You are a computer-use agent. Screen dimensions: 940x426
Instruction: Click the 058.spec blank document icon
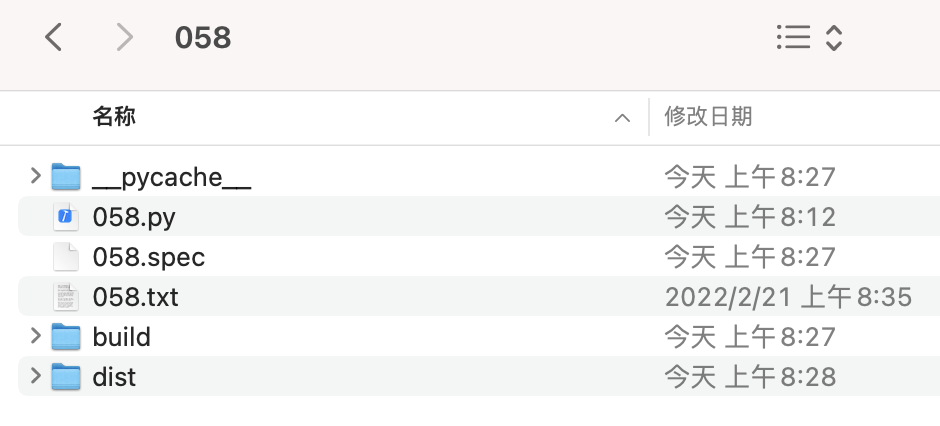(x=66, y=257)
